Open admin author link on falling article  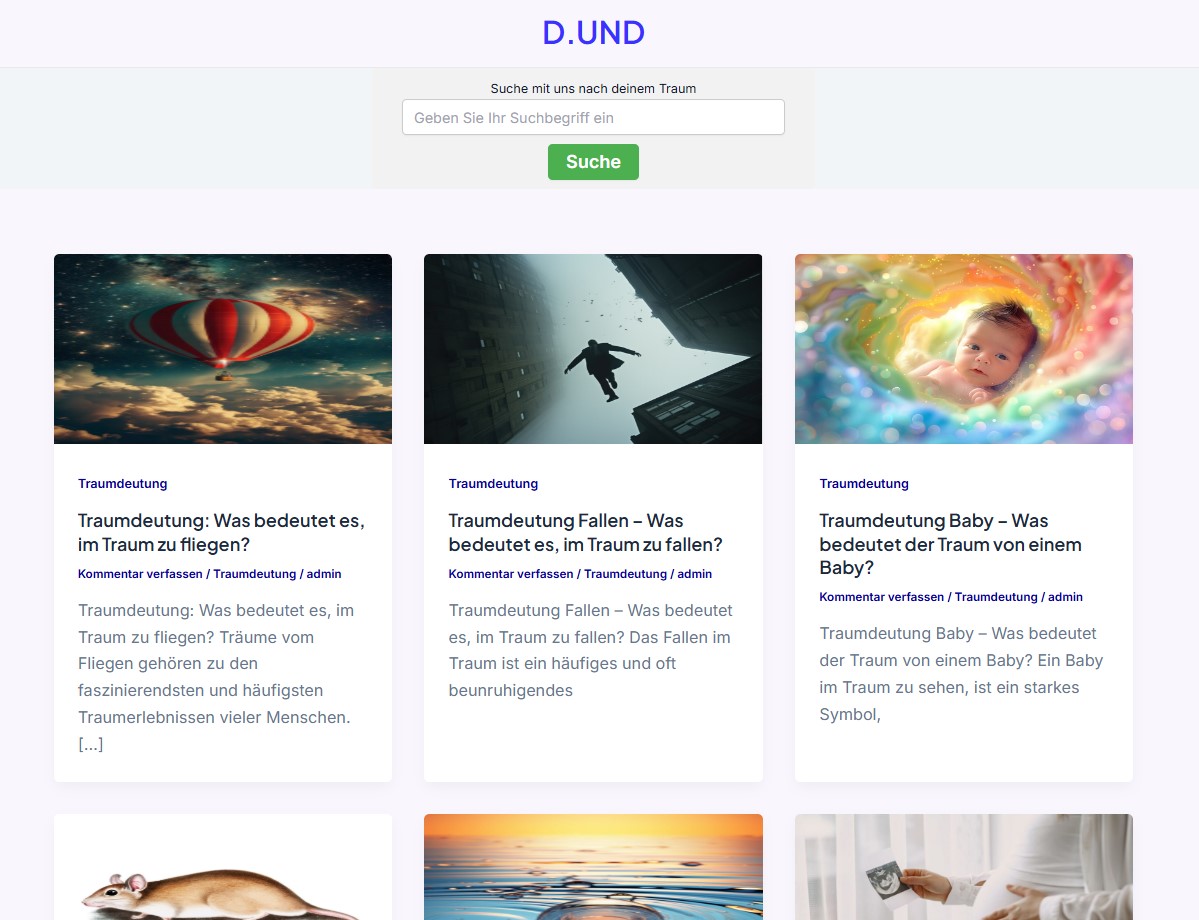pyautogui.click(x=694, y=574)
